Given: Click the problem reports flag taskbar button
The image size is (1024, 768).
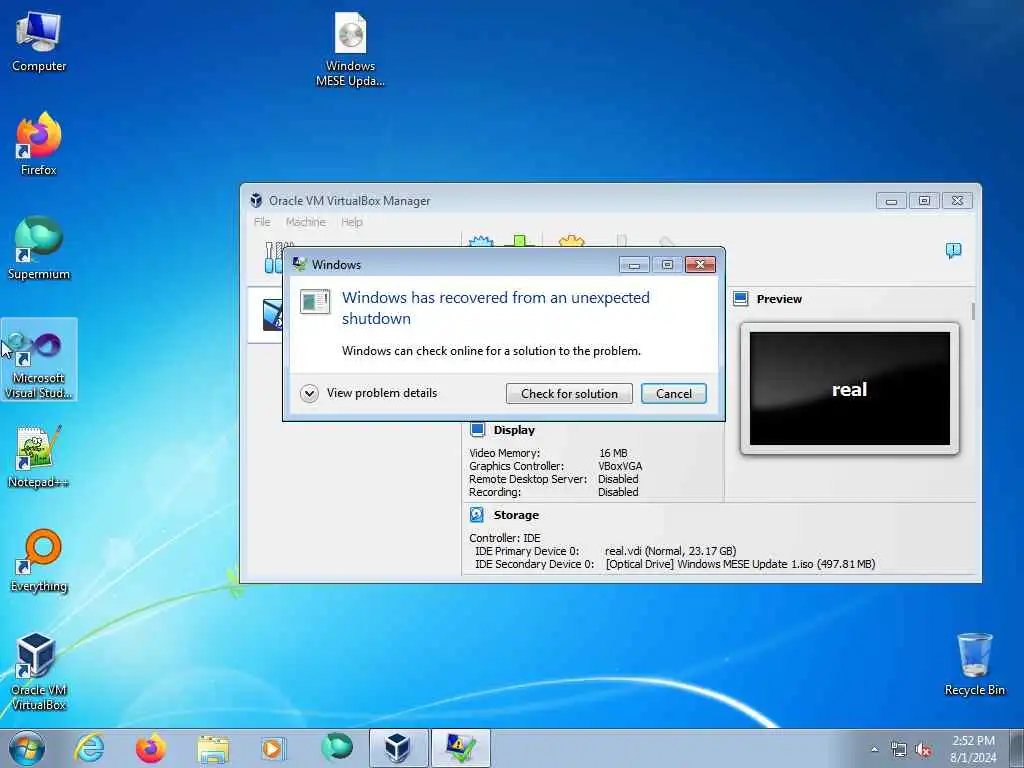Looking at the screenshot, I should point(461,748).
